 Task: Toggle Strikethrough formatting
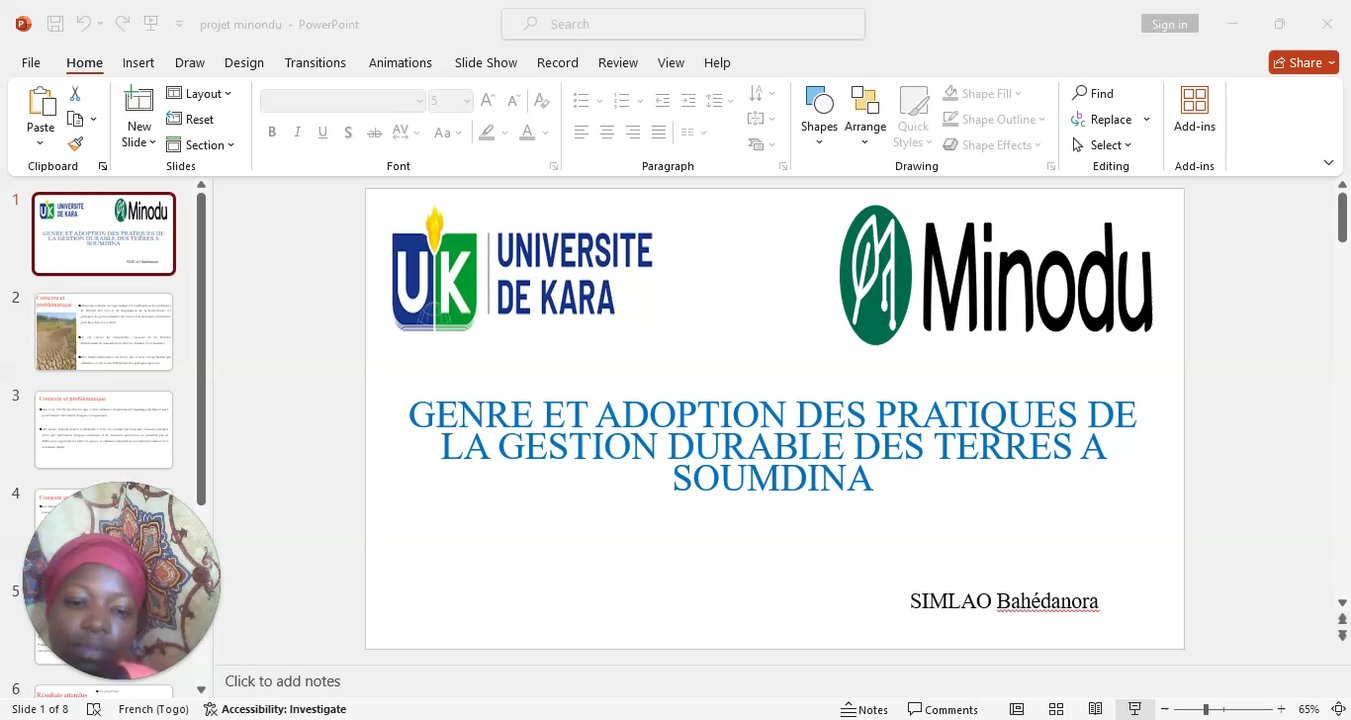pyautogui.click(x=374, y=132)
